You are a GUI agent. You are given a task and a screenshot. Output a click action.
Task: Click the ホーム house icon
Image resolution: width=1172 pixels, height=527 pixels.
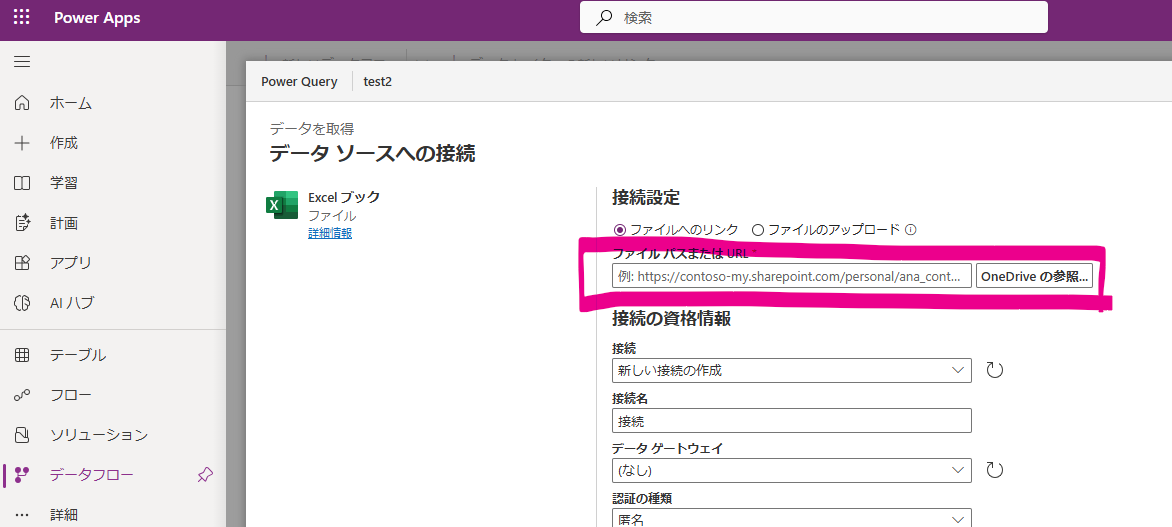click(x=22, y=103)
